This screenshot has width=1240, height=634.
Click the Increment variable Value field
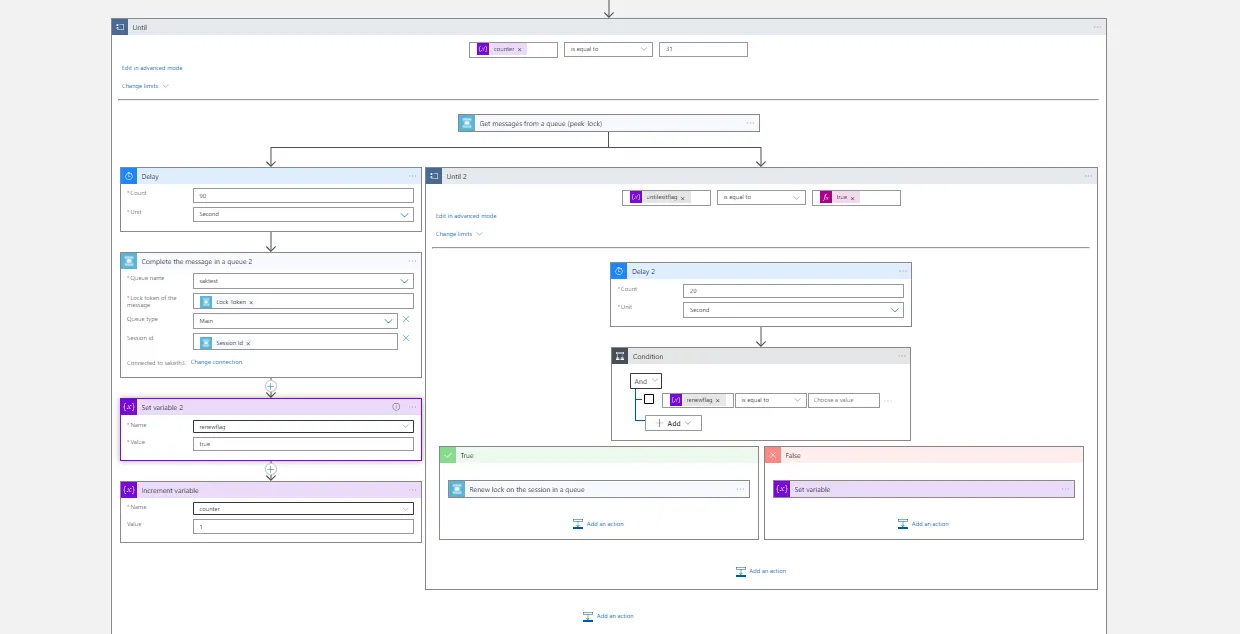303,526
